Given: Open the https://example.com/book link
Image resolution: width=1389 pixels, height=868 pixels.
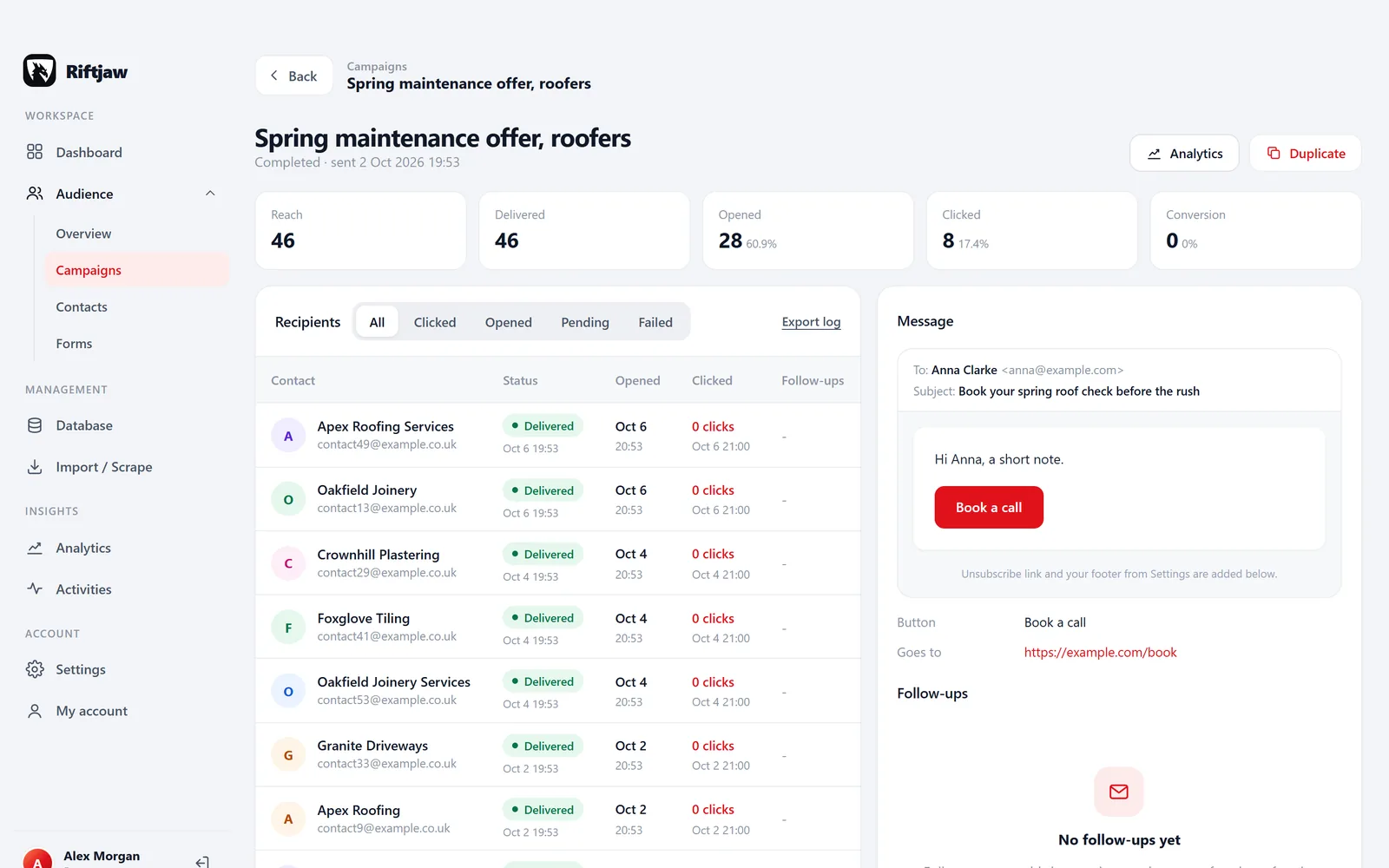Looking at the screenshot, I should pyautogui.click(x=1100, y=653).
